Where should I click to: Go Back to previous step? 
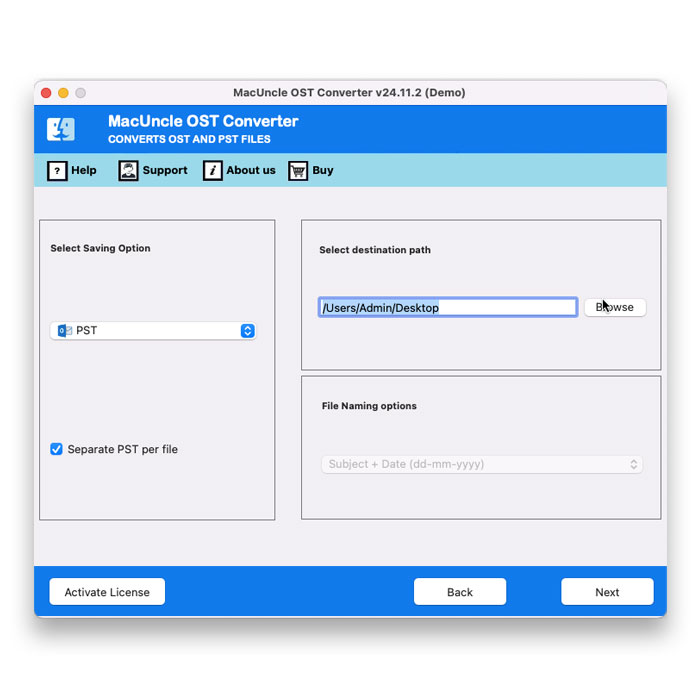click(x=460, y=592)
